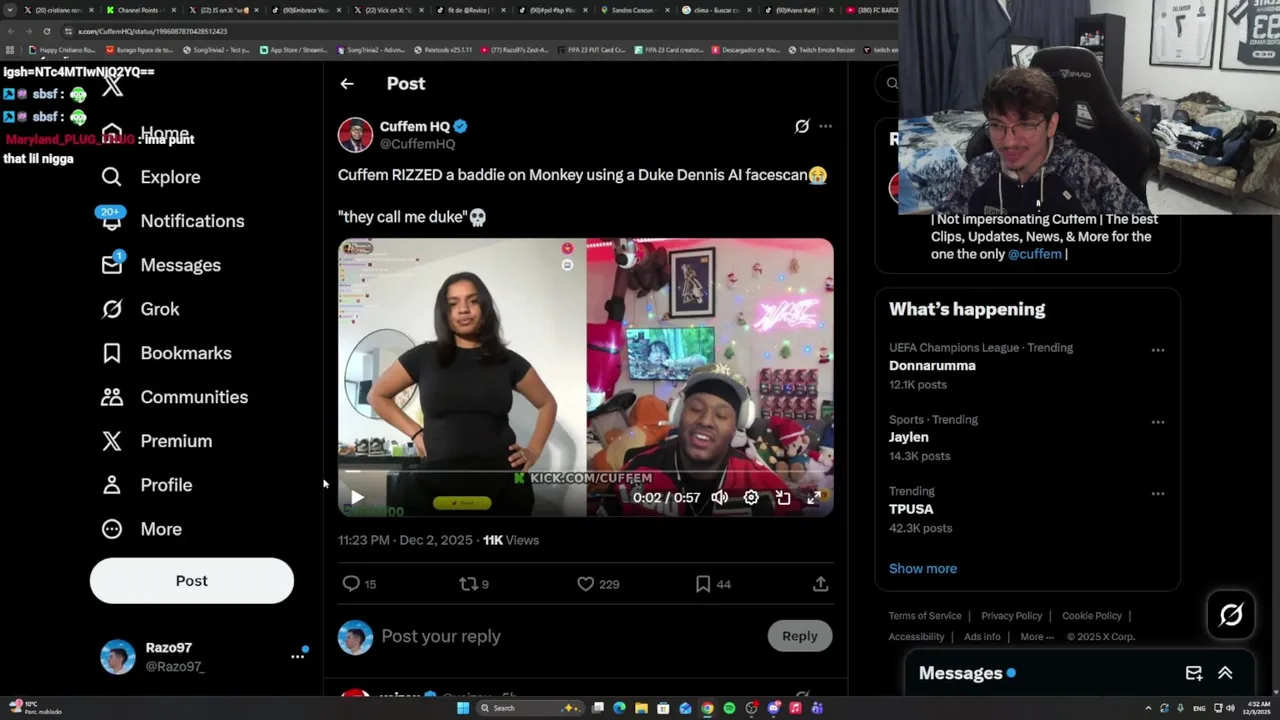Compose new message icon in Messages drawer

1194,673
